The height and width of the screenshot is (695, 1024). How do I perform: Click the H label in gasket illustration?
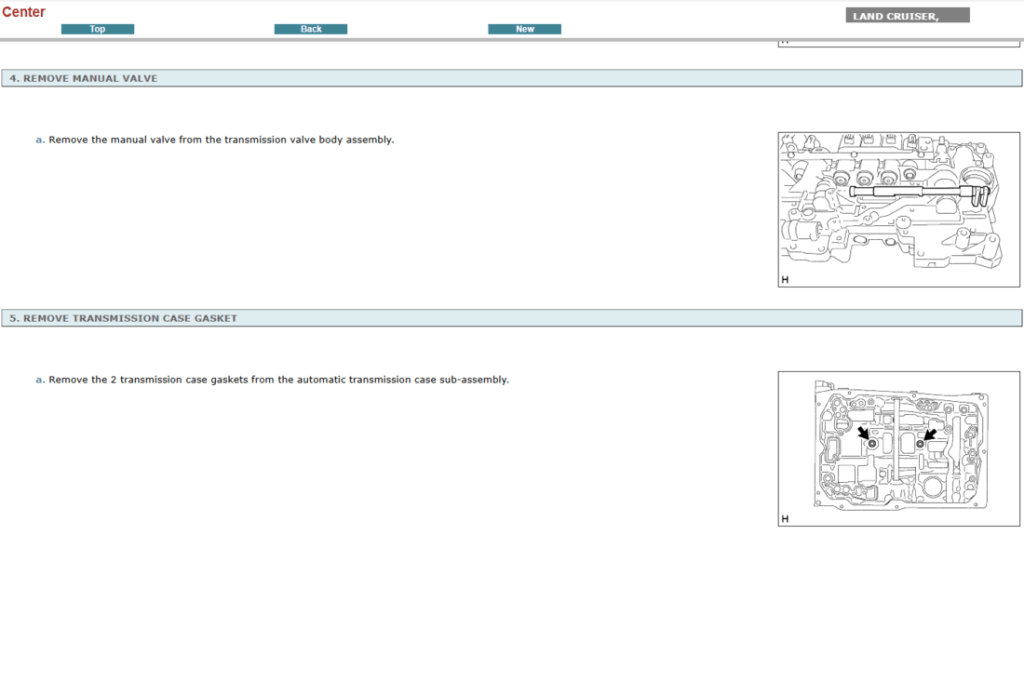coord(785,519)
